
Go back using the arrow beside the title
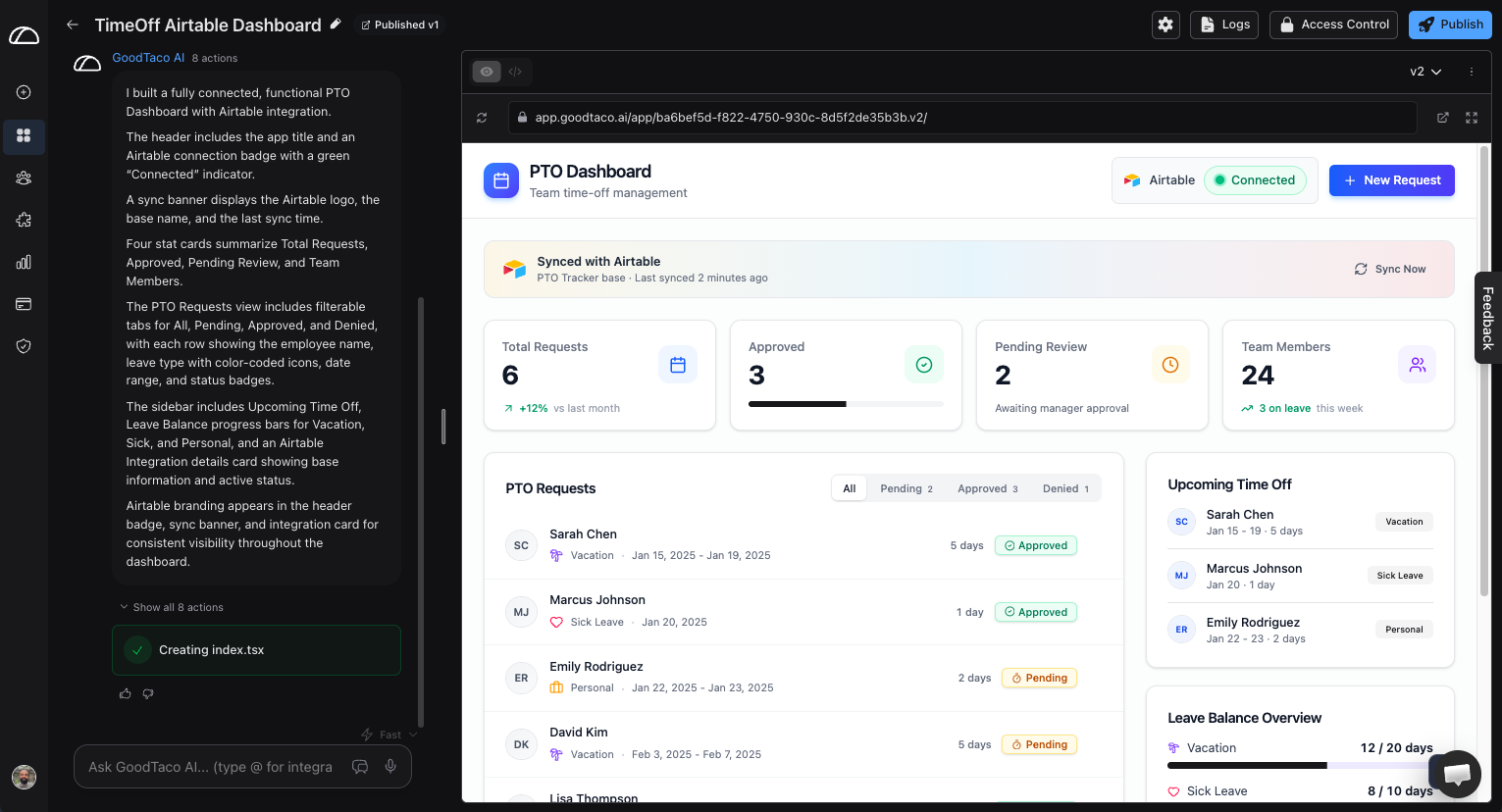tap(73, 25)
